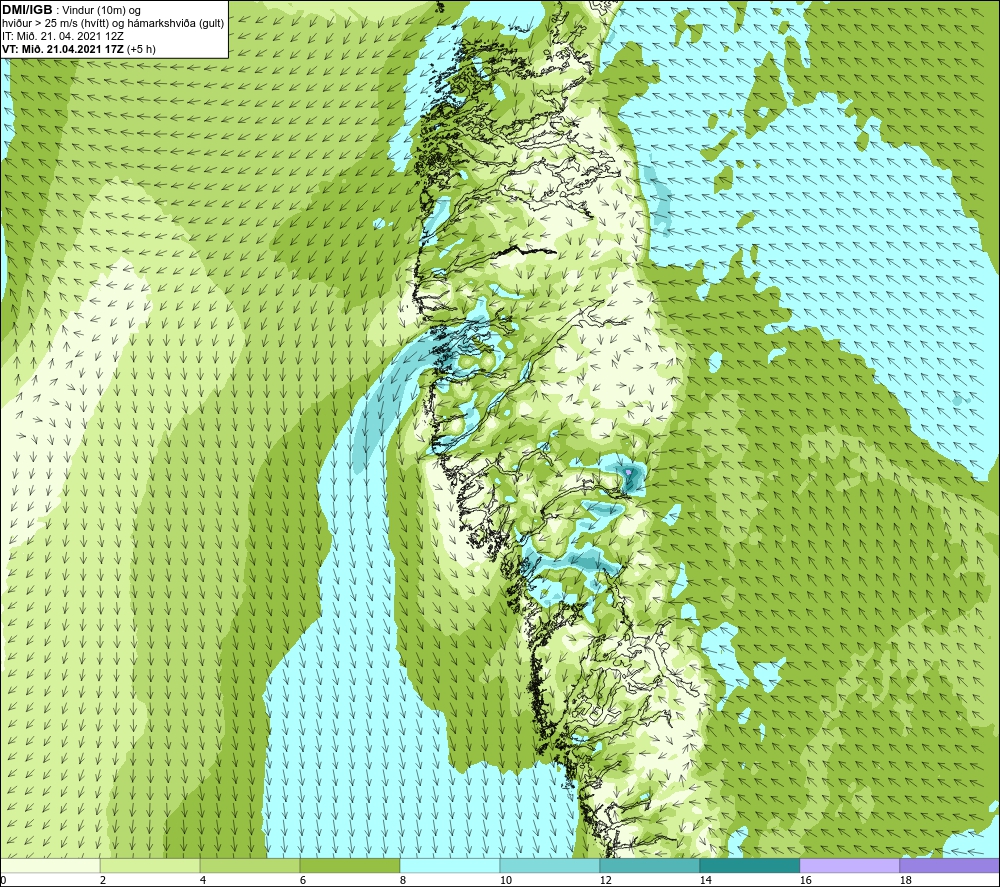
Task: Click the legend label '4'
Action: click(x=203, y=880)
